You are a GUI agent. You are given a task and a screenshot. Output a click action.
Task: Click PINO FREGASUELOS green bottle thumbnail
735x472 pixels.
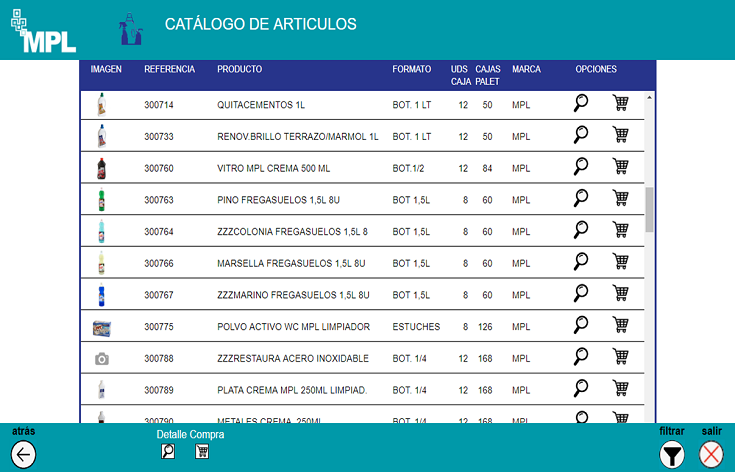(x=101, y=200)
